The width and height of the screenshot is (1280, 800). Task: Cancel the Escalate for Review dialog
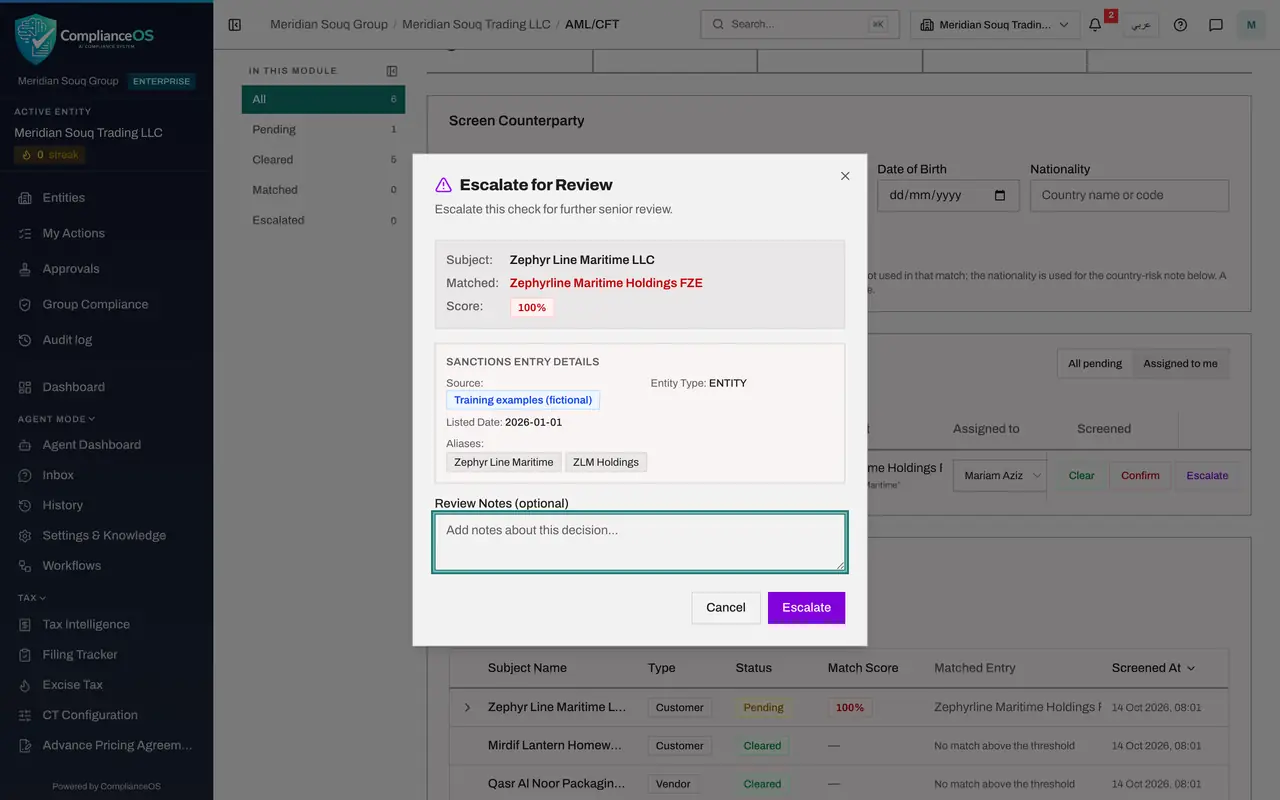[x=726, y=608]
